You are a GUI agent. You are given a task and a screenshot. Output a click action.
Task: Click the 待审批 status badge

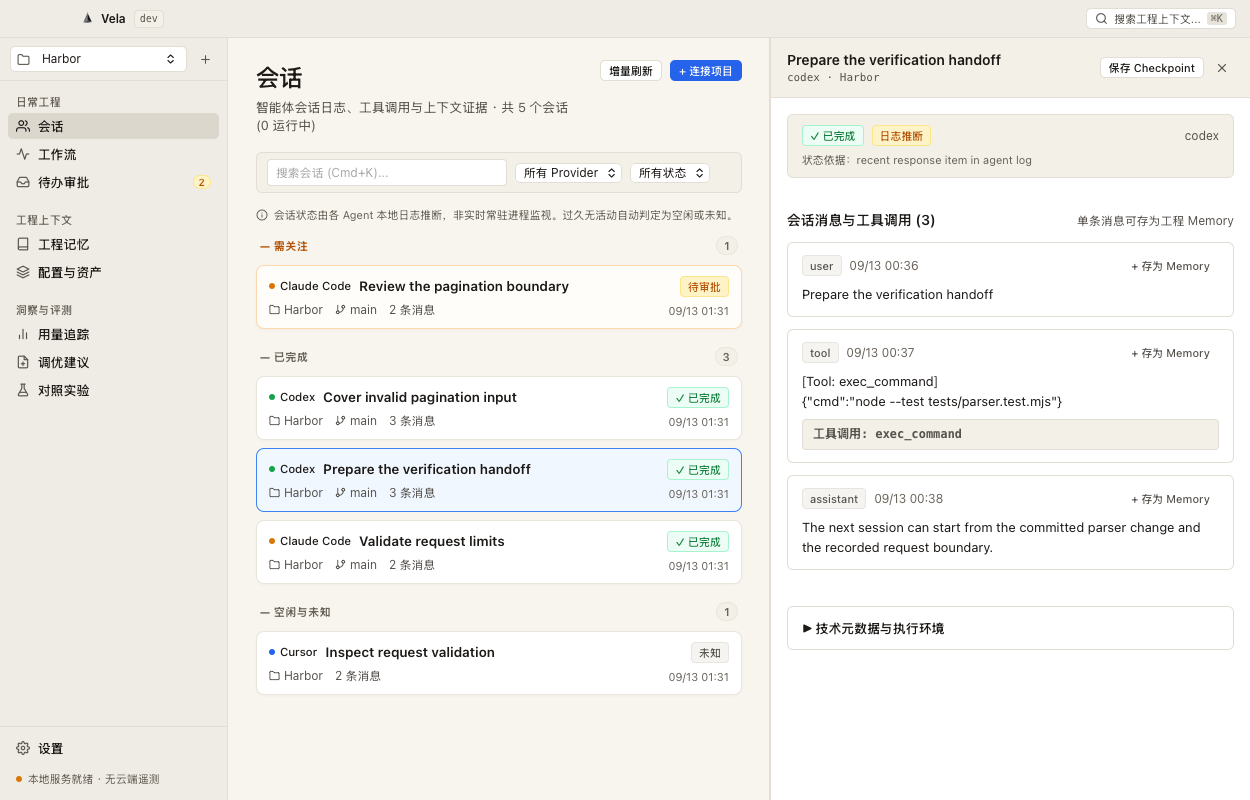pyautogui.click(x=704, y=287)
